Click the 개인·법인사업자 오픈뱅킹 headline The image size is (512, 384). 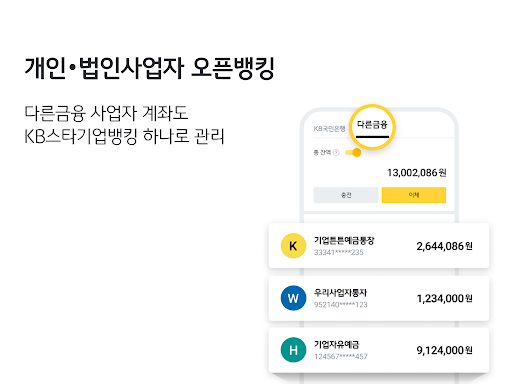click(149, 68)
